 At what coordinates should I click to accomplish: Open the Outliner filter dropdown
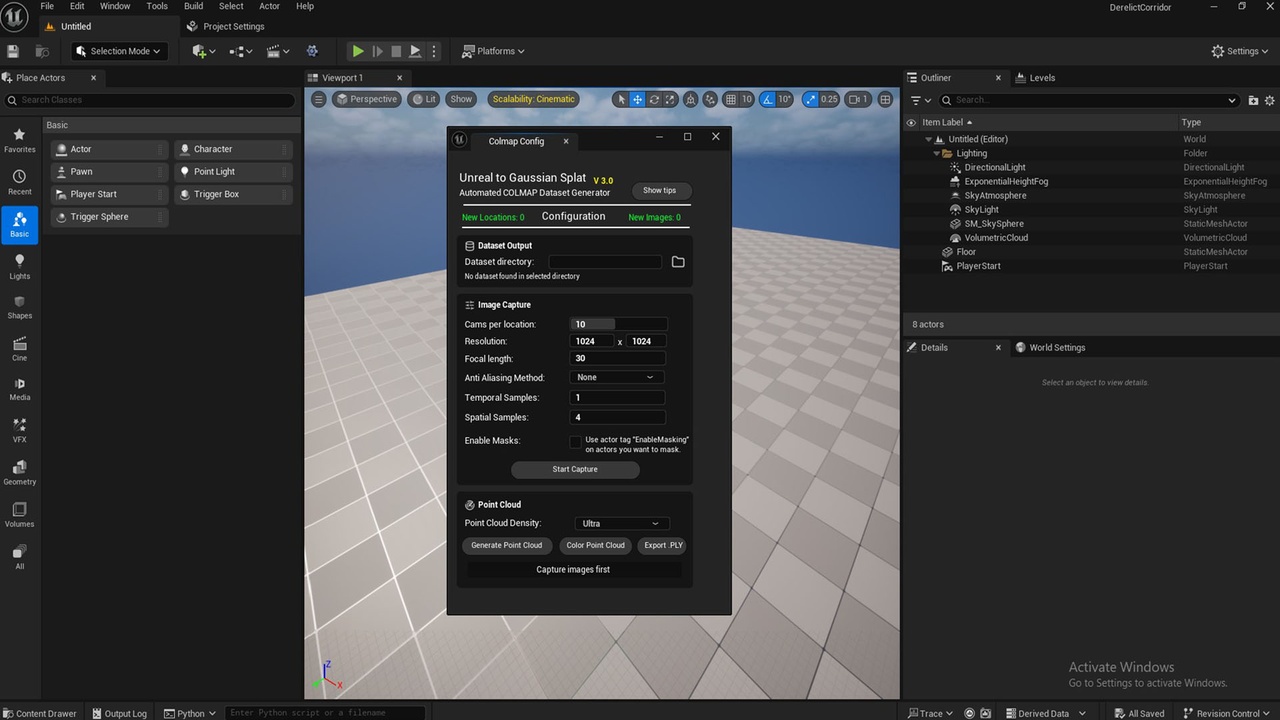coord(921,100)
